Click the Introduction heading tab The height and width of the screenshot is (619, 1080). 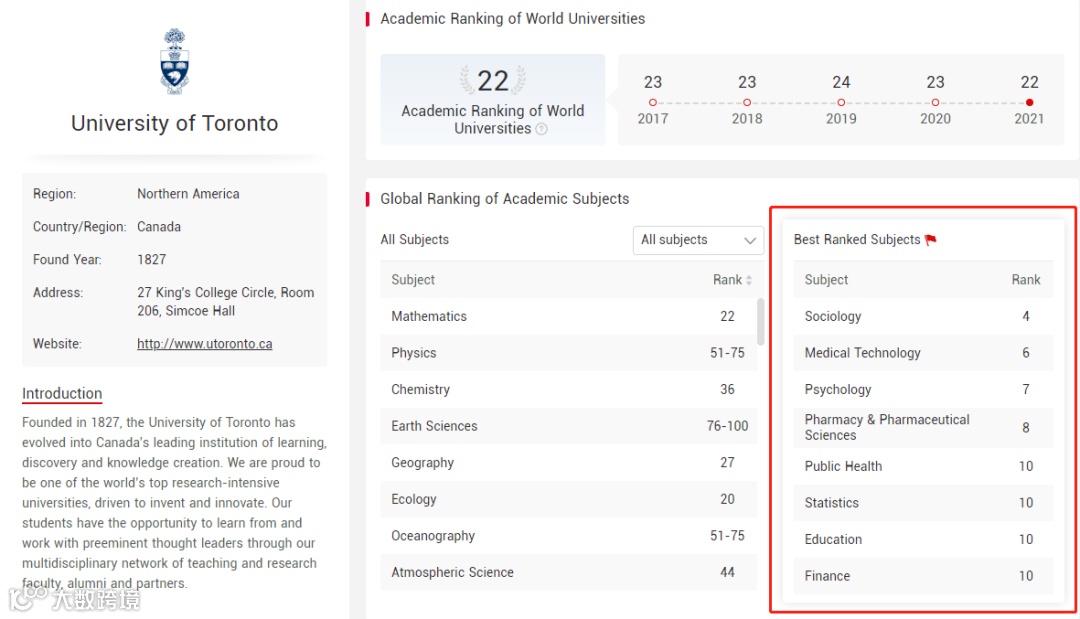click(x=62, y=394)
